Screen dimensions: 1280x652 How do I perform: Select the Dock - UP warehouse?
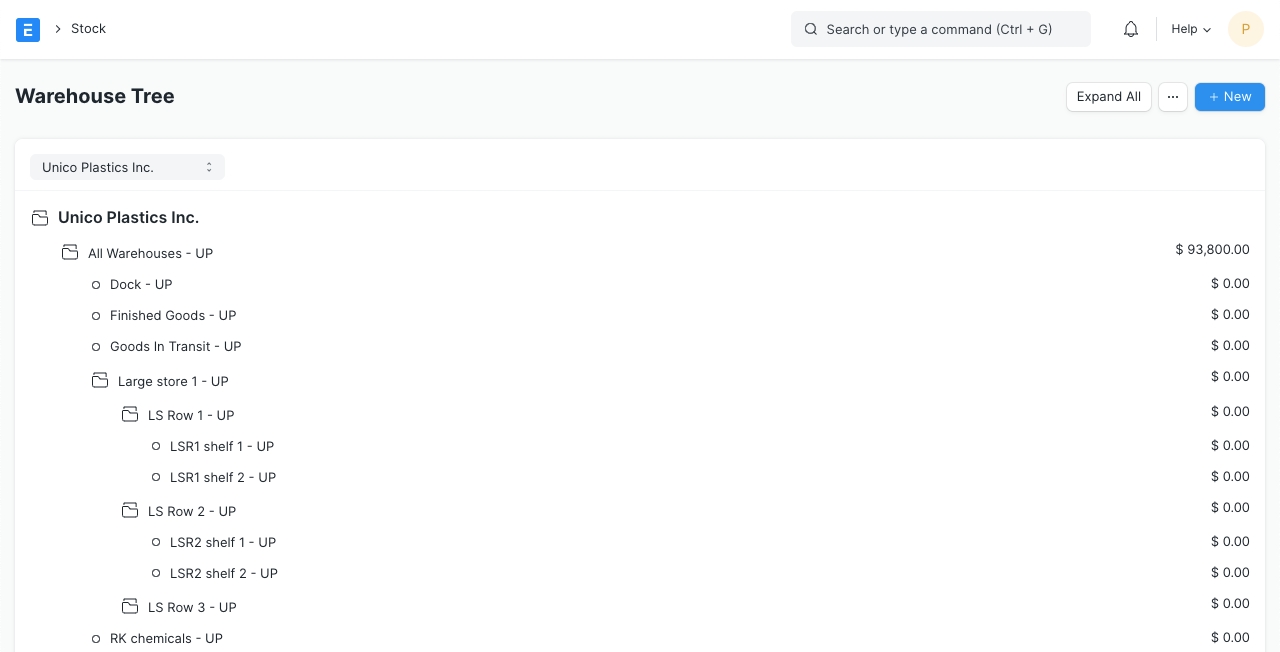pyautogui.click(x=141, y=285)
